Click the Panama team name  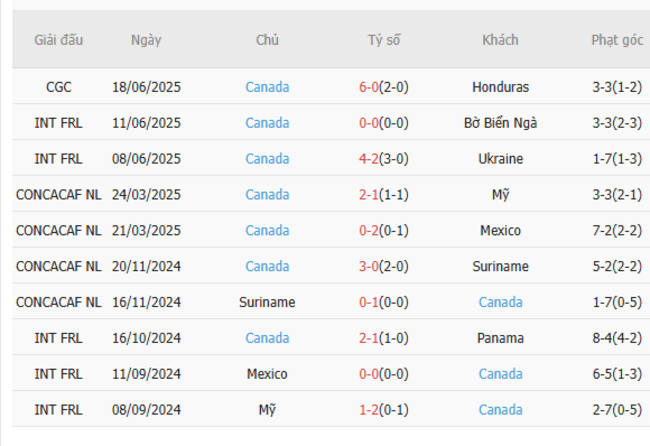coord(500,339)
